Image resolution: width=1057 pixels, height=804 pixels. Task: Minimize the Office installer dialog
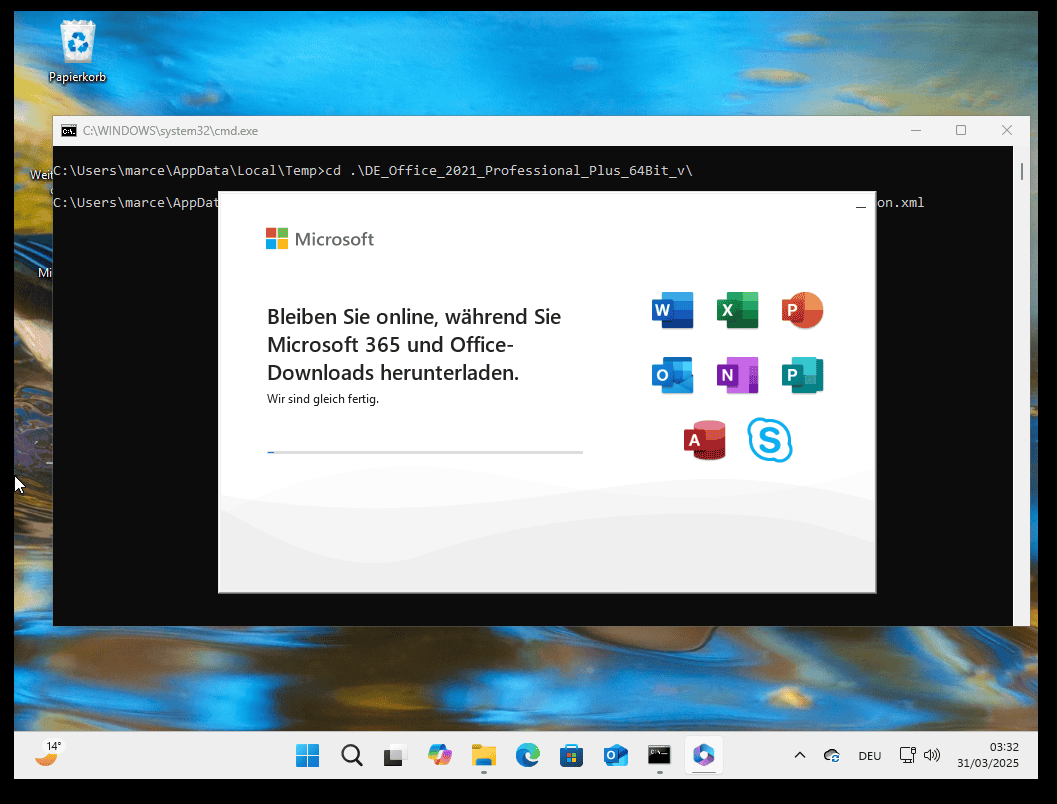(860, 207)
